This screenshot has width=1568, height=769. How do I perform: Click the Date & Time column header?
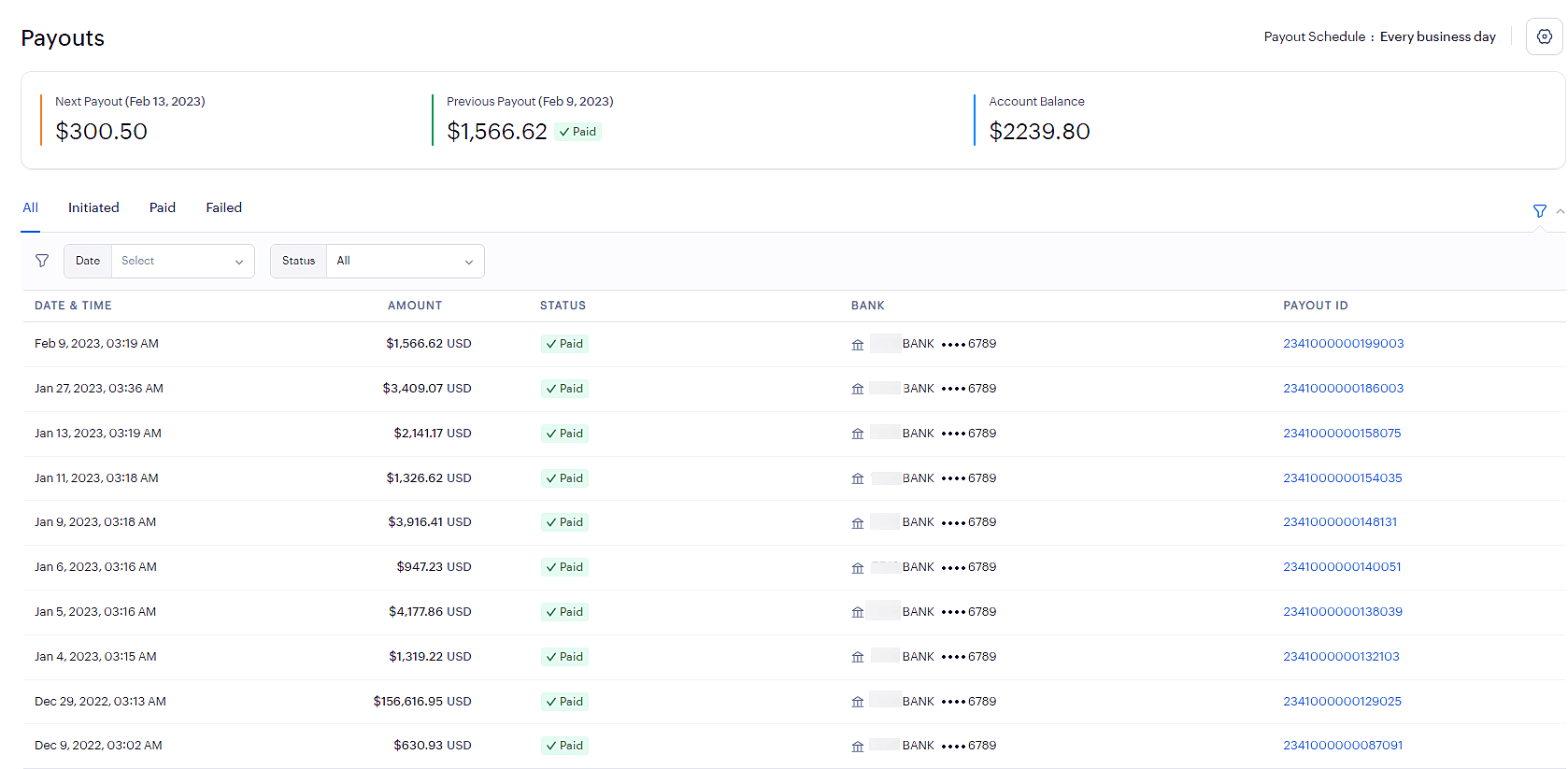point(73,306)
